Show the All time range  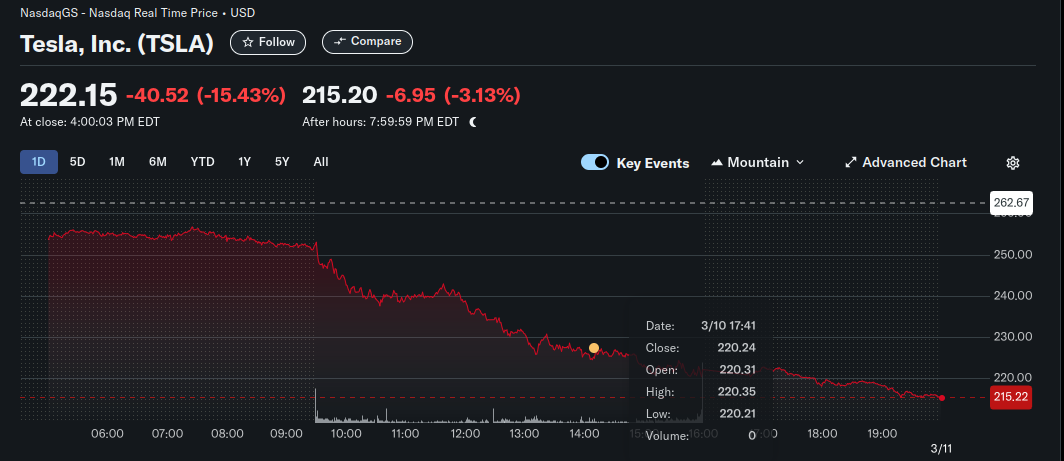(321, 162)
